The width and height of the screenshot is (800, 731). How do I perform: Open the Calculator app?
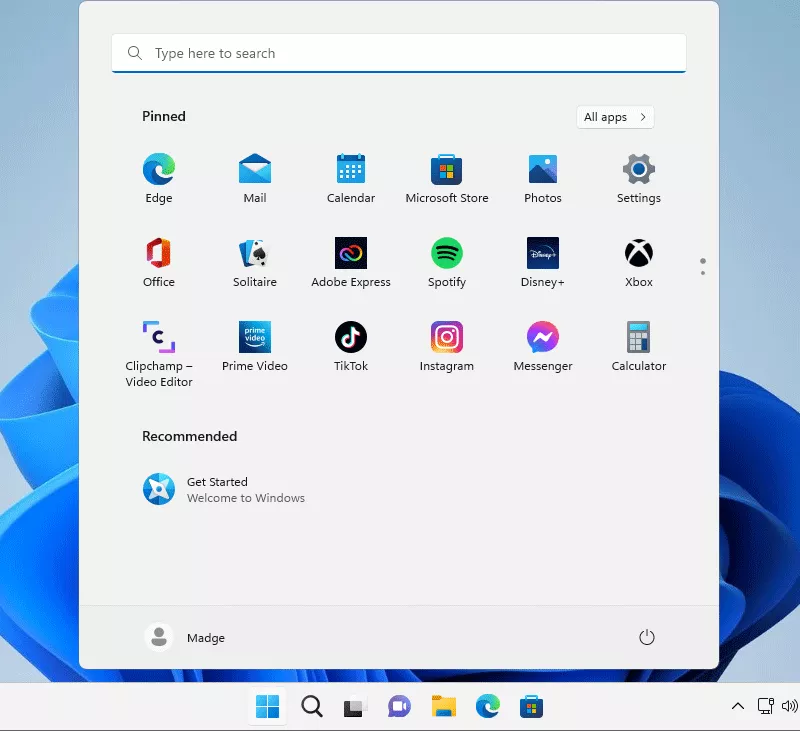638,337
